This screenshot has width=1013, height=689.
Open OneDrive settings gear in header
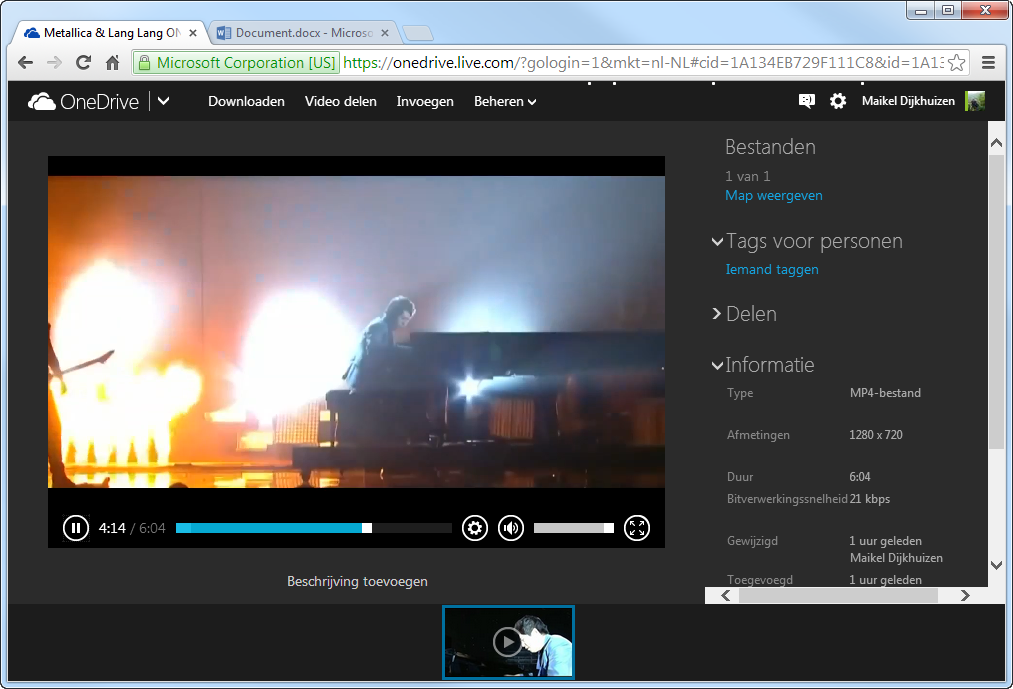838,101
